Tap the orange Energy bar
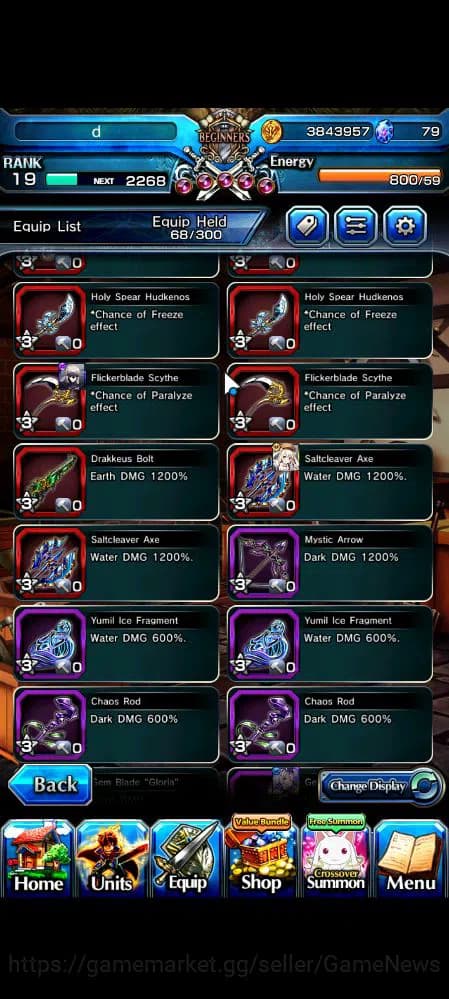This screenshot has width=449, height=999. click(x=379, y=175)
